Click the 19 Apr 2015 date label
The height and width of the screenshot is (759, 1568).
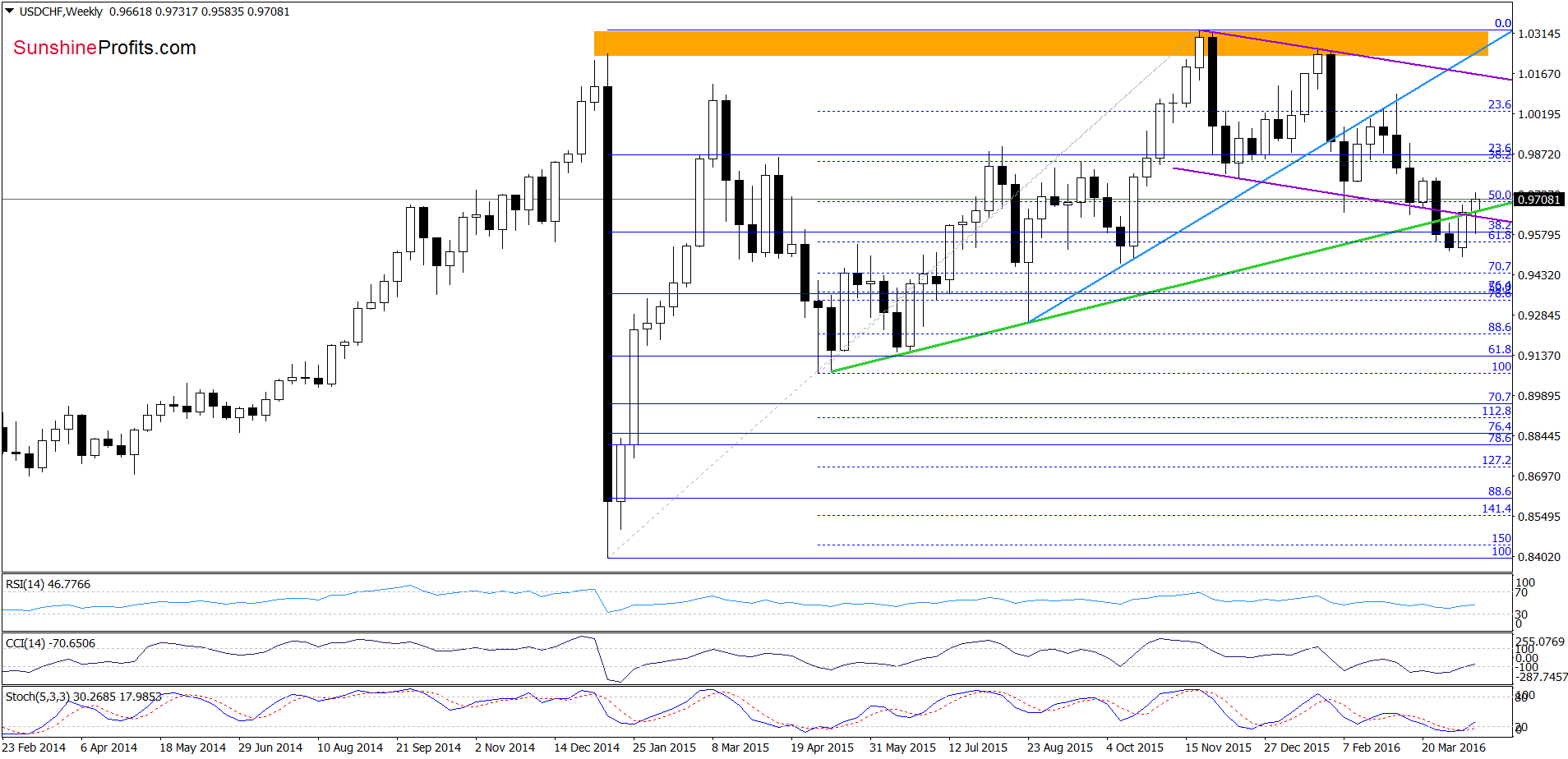822,747
